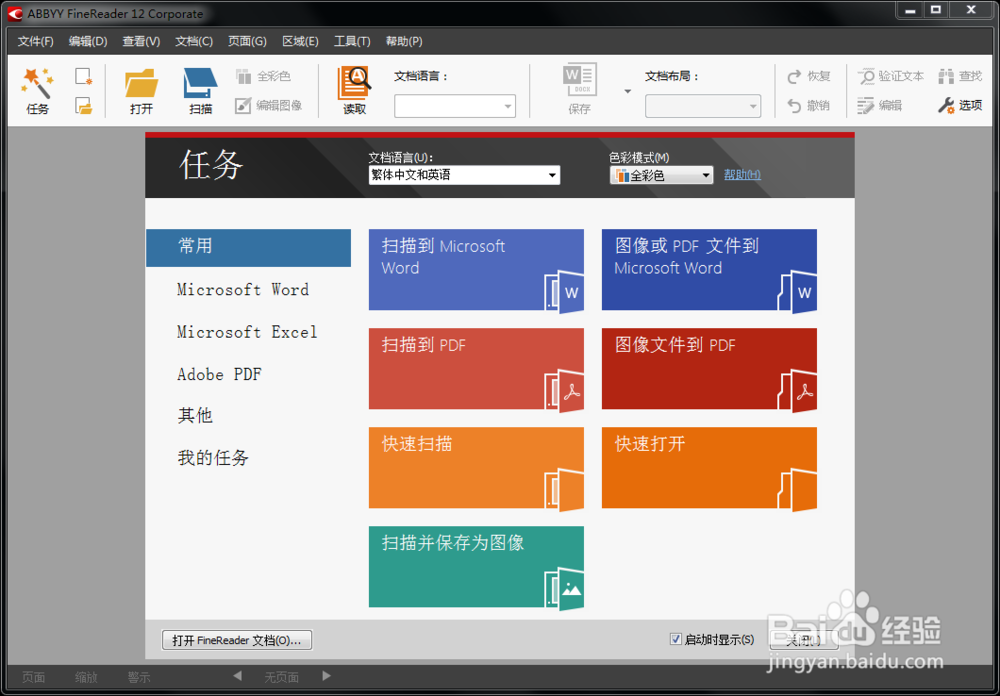Start Quick Open (快速打开) tile
The image size is (1000, 696).
point(709,468)
